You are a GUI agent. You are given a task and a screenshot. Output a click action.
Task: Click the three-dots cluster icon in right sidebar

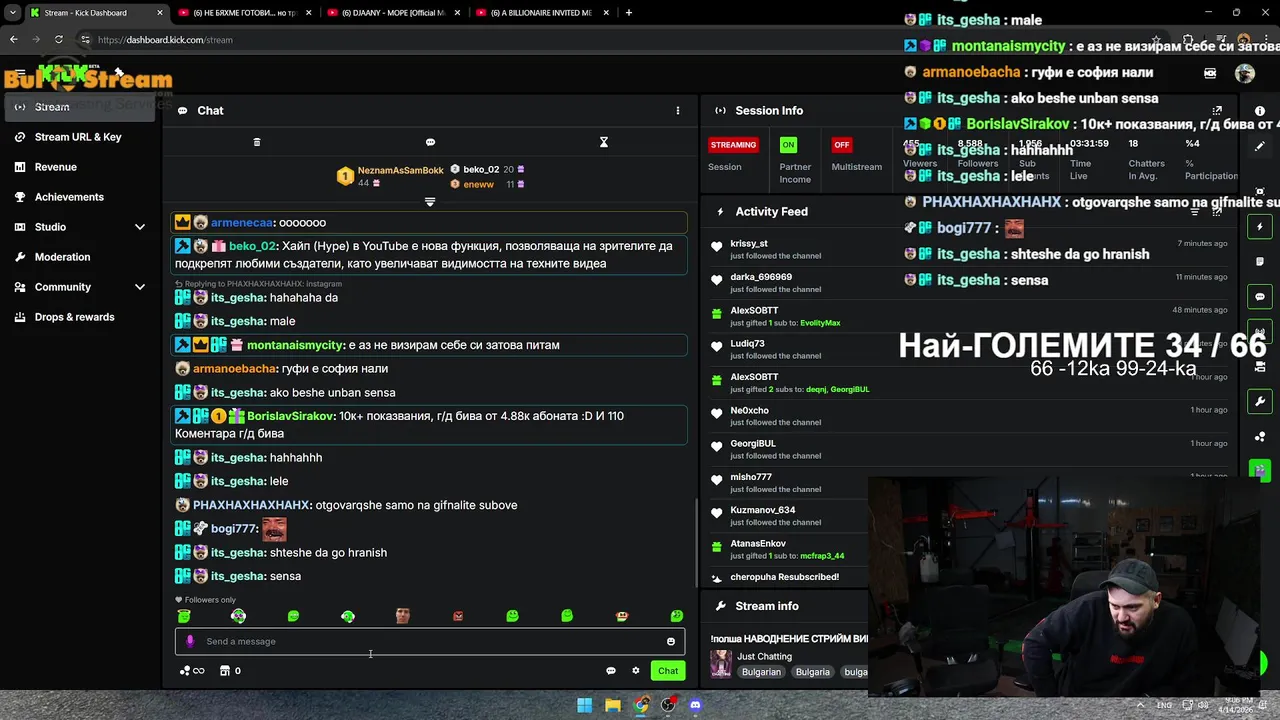(x=1260, y=437)
